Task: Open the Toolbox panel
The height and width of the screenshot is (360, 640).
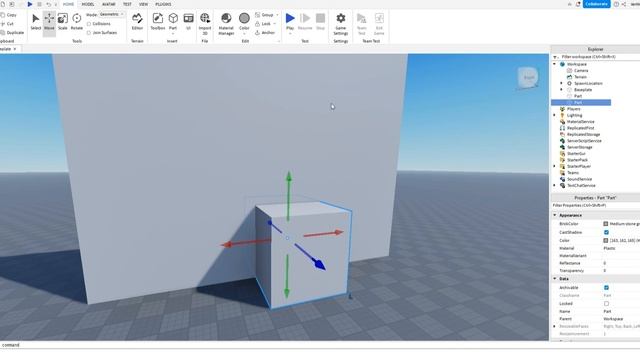Action: [x=158, y=22]
